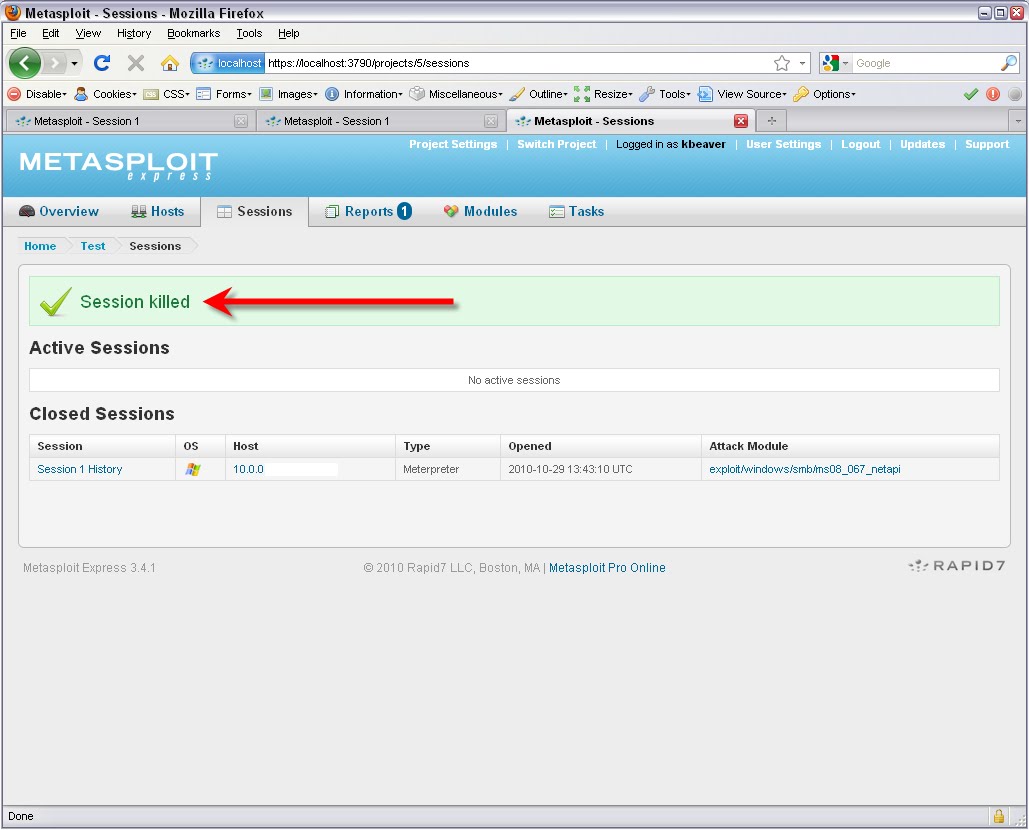
Task: Open the Google search engine selector
Action: click(835, 63)
